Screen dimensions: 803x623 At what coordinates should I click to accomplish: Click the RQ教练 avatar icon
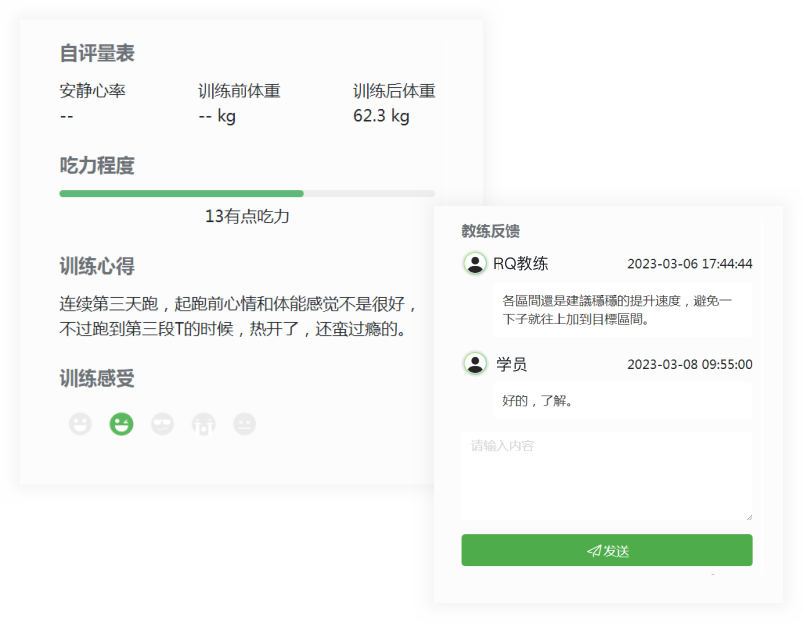(475, 264)
